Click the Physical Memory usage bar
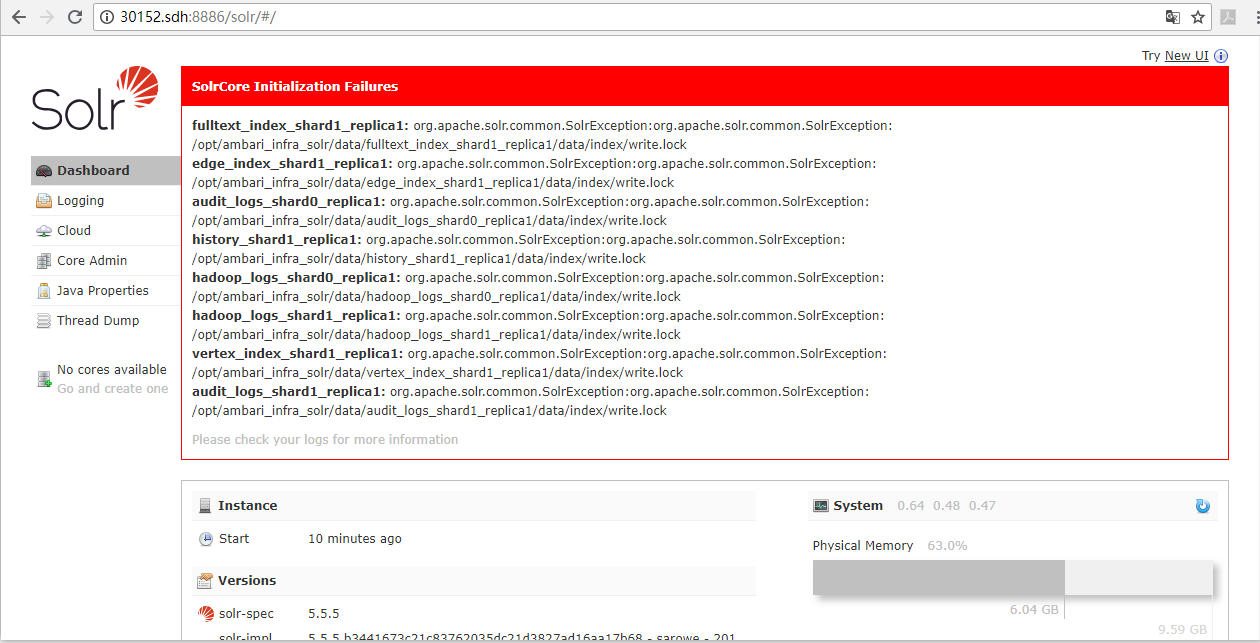Viewport: 1260px width, 643px height. coord(1013,578)
